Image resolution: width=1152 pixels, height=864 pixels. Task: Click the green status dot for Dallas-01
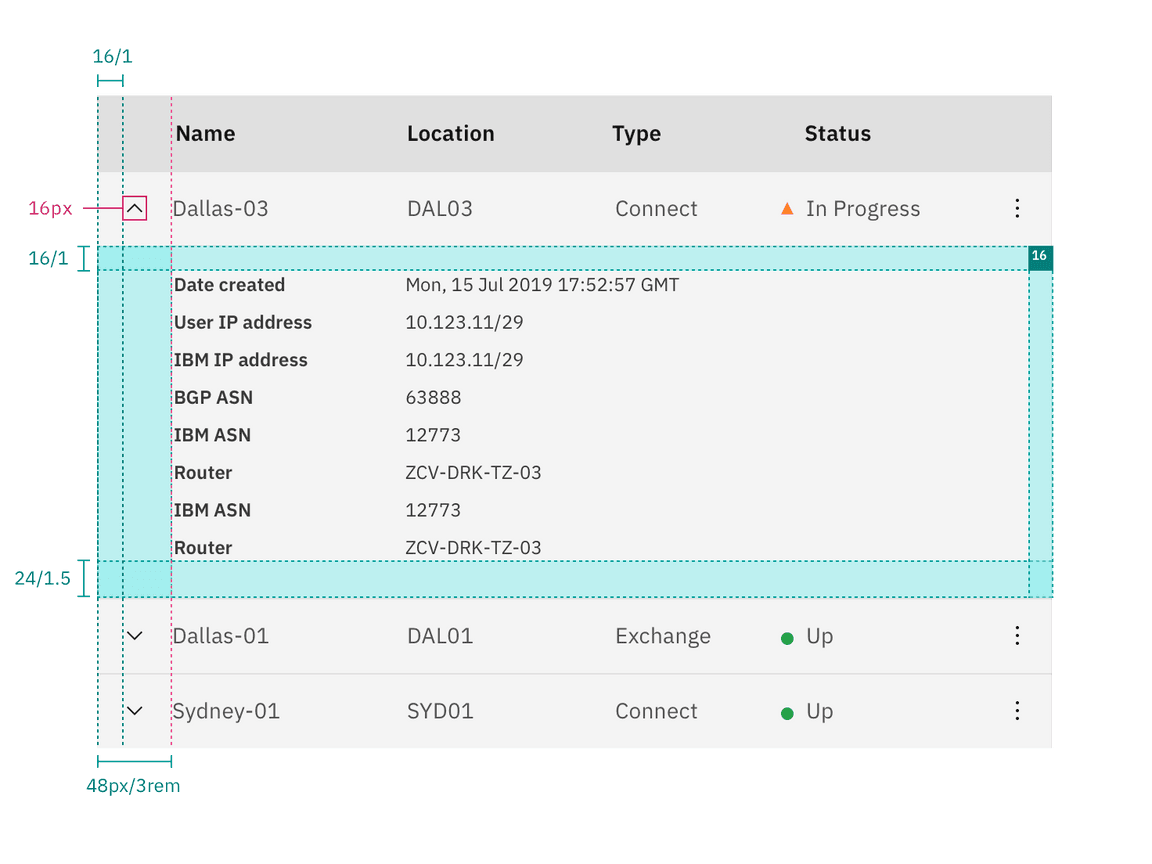coord(787,638)
